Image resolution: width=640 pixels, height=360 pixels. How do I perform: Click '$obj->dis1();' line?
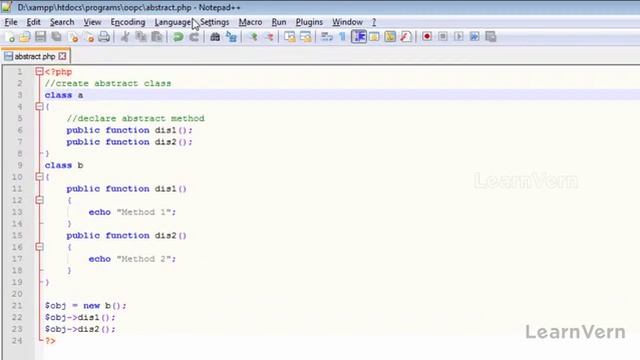[x=80, y=318]
